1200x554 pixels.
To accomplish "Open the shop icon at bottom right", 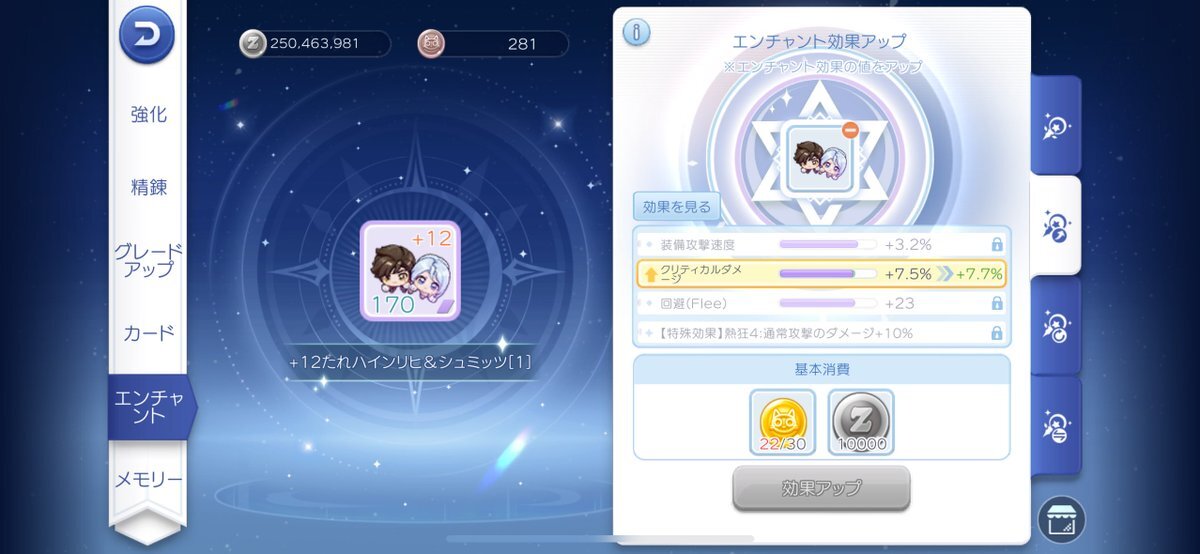I will 1061,519.
